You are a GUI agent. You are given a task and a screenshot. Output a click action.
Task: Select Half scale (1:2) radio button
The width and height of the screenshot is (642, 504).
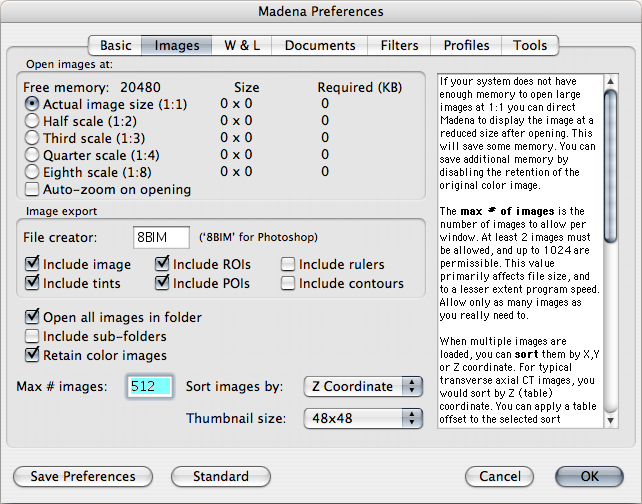33,121
